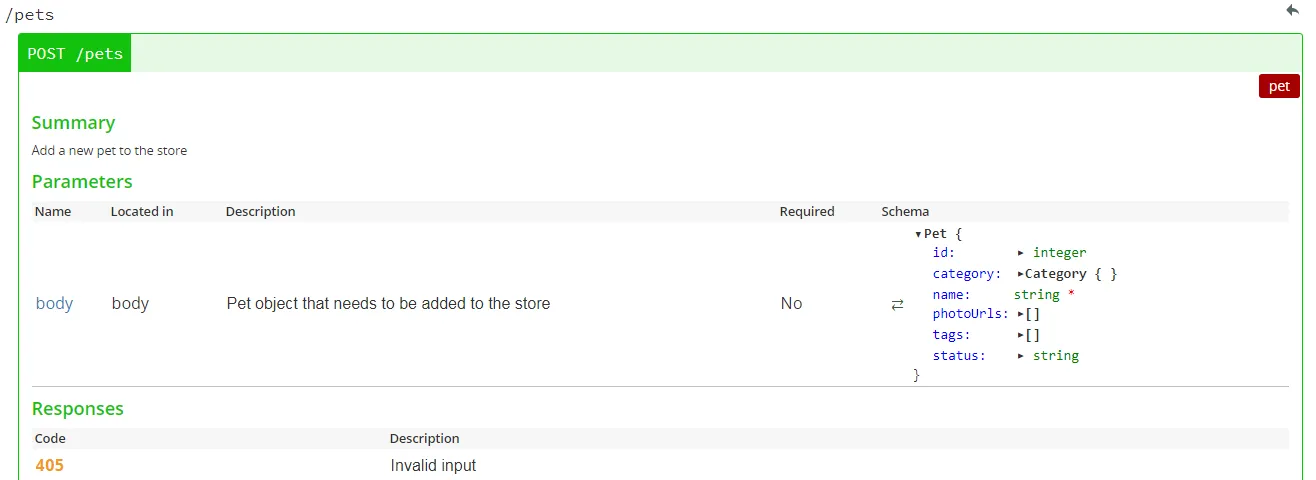Image resolution: width=1316 pixels, height=480 pixels.
Task: Expand the Category object
Action: pyautogui.click(x=1021, y=274)
